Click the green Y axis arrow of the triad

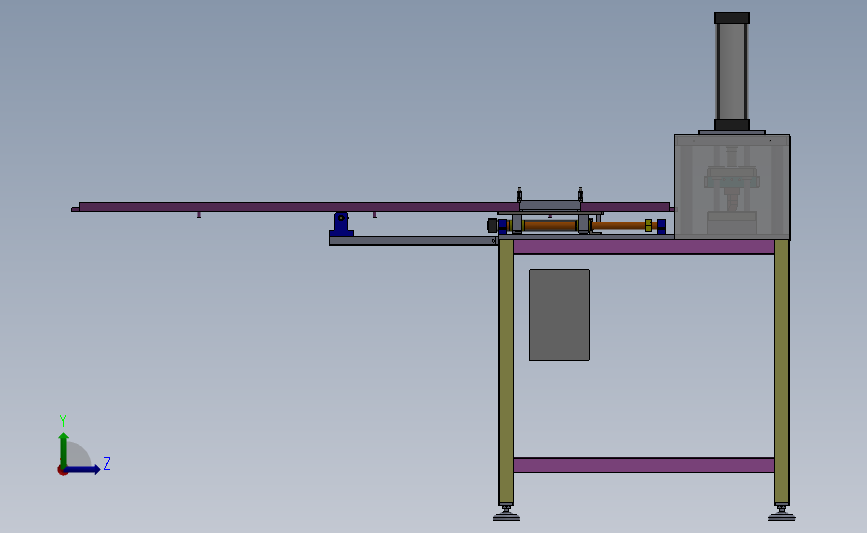[64, 449]
